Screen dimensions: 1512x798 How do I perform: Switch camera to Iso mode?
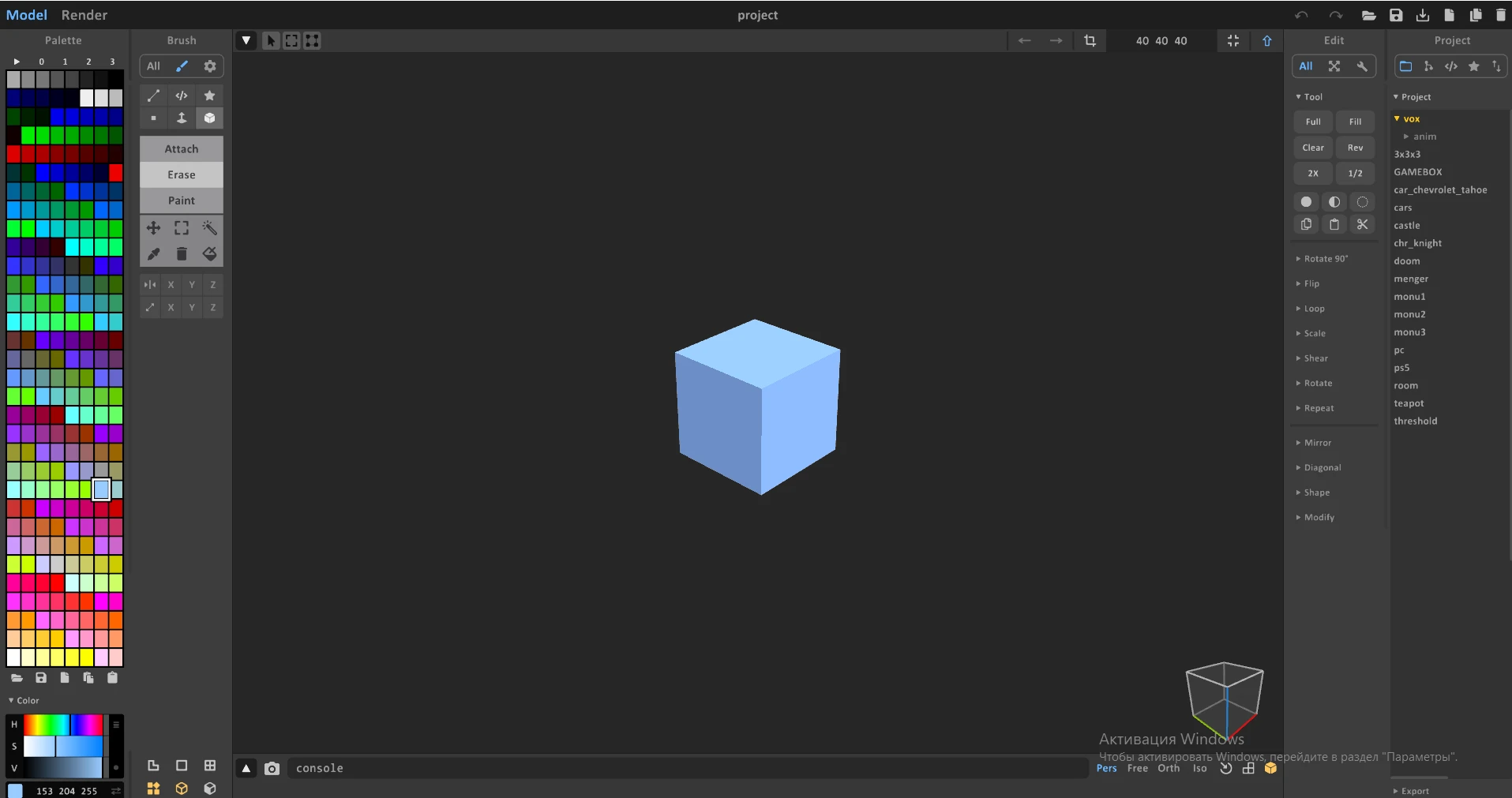pyautogui.click(x=1199, y=768)
